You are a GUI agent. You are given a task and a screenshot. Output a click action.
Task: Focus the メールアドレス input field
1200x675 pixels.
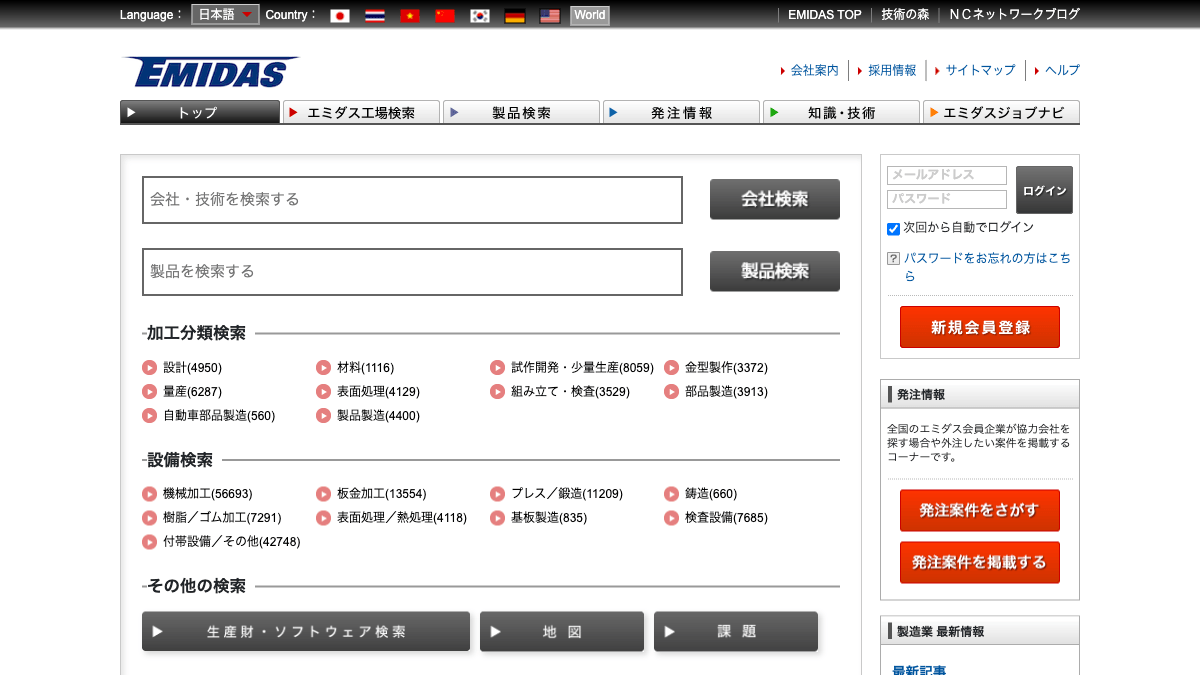tap(947, 175)
